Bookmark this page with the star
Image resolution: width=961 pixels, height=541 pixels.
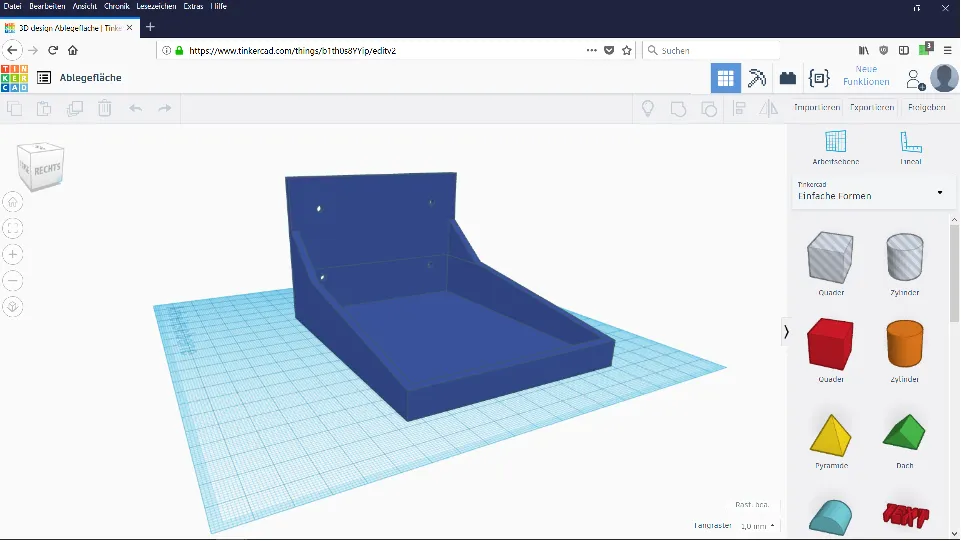coord(626,51)
